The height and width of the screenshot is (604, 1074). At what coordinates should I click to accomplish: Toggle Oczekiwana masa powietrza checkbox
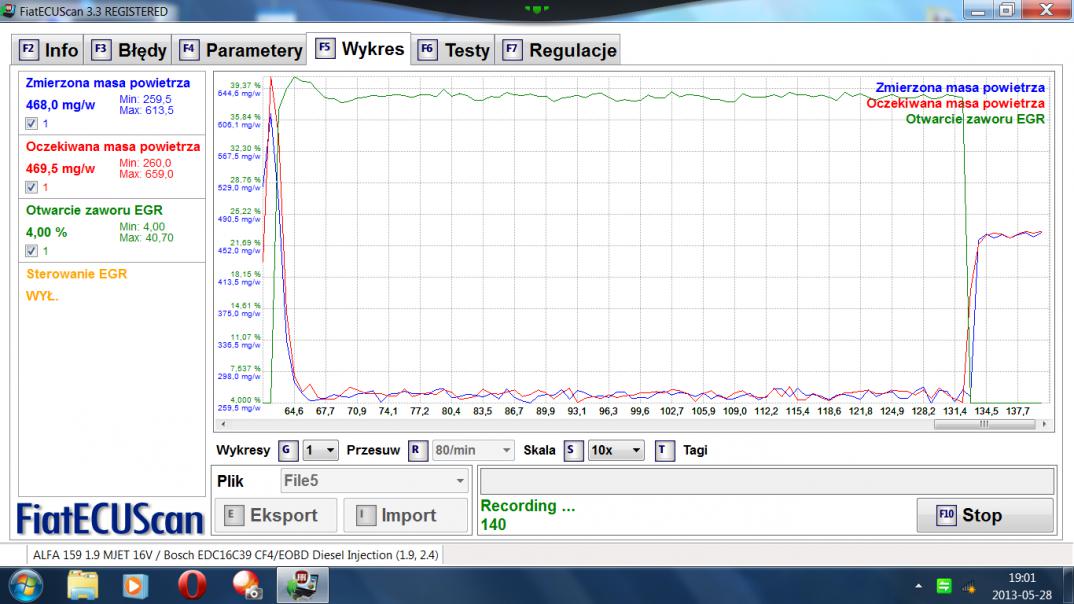point(32,187)
